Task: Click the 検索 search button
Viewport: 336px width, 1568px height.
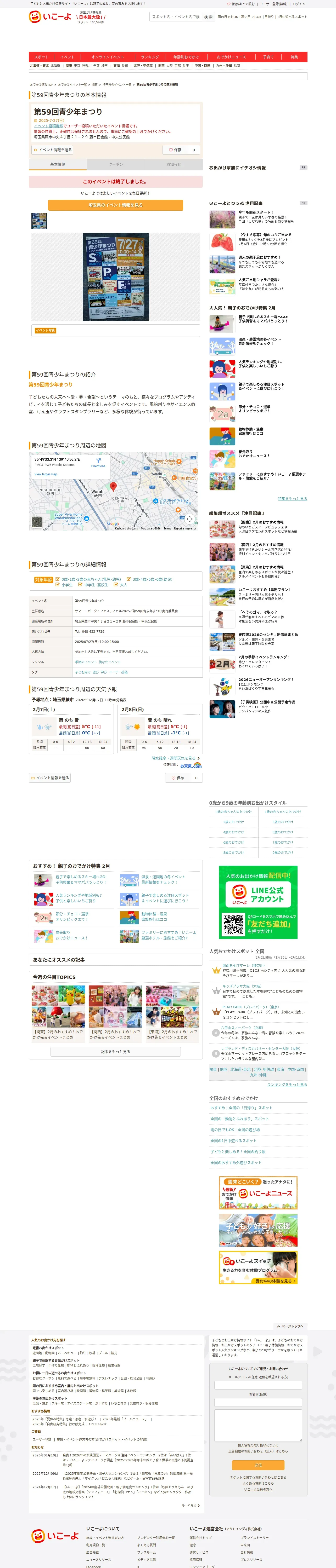Action: 209,17
